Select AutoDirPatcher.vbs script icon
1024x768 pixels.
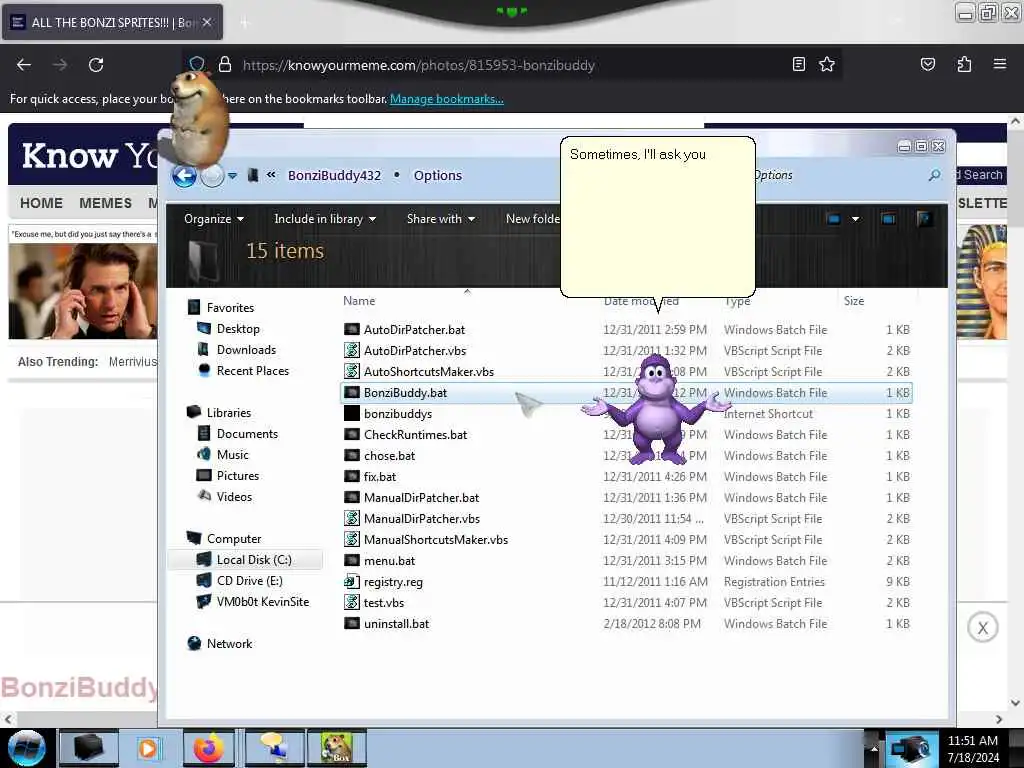(x=352, y=350)
